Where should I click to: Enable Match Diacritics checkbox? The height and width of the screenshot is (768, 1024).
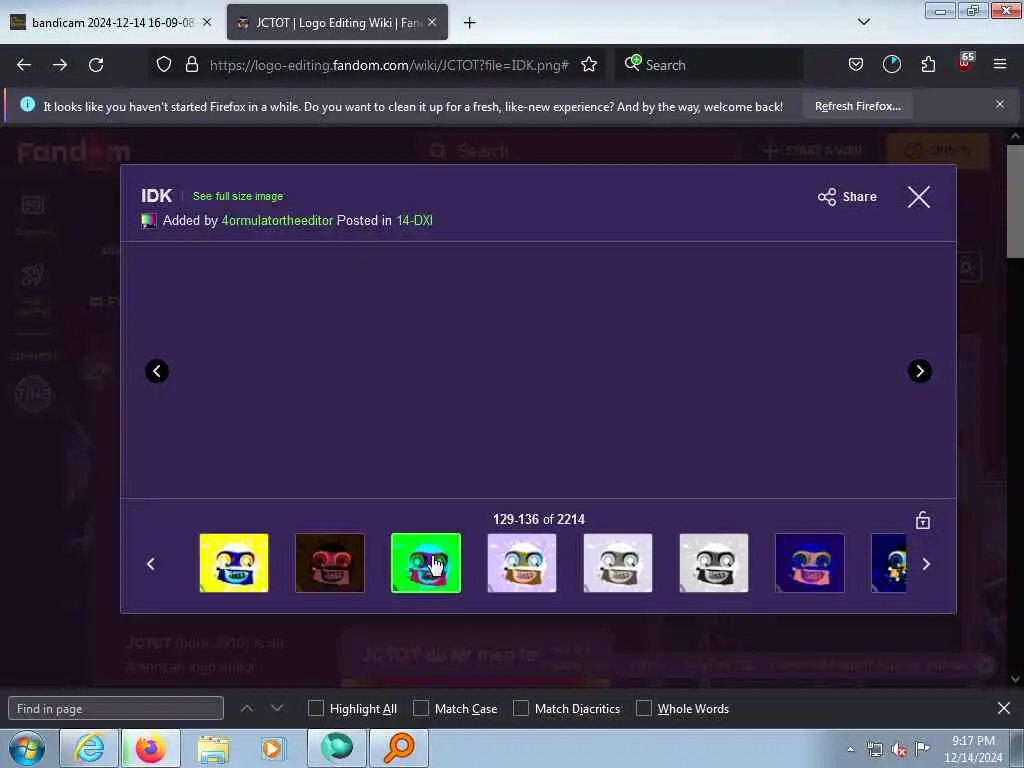[521, 709]
